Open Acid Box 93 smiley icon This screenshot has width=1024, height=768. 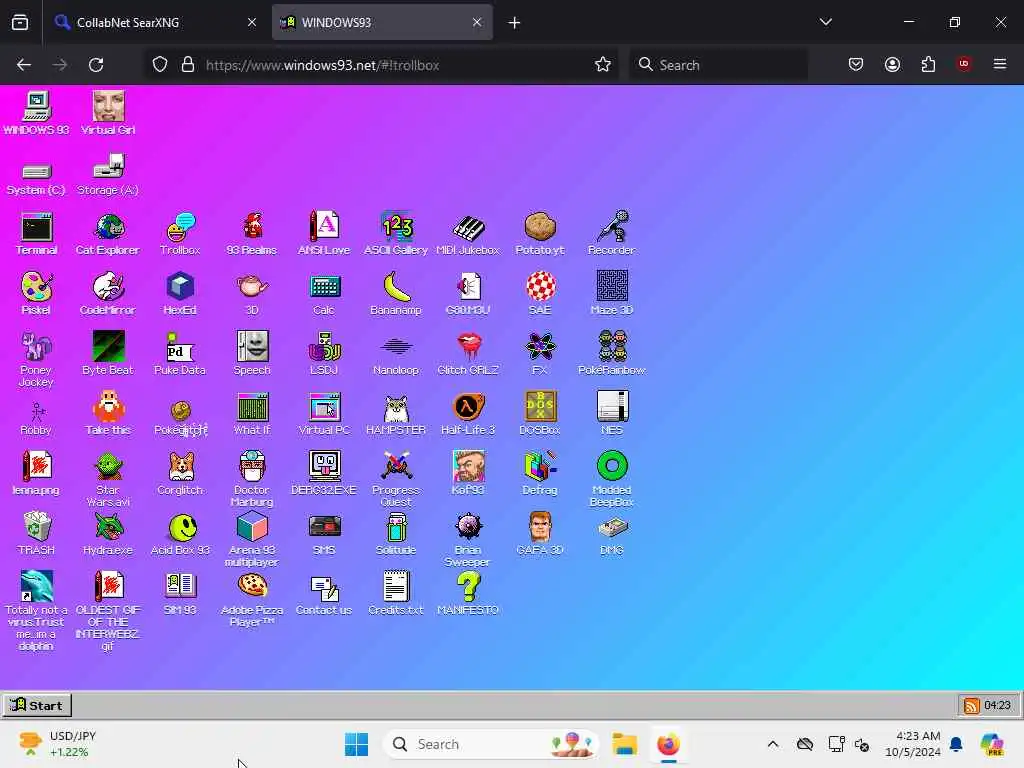point(180,534)
